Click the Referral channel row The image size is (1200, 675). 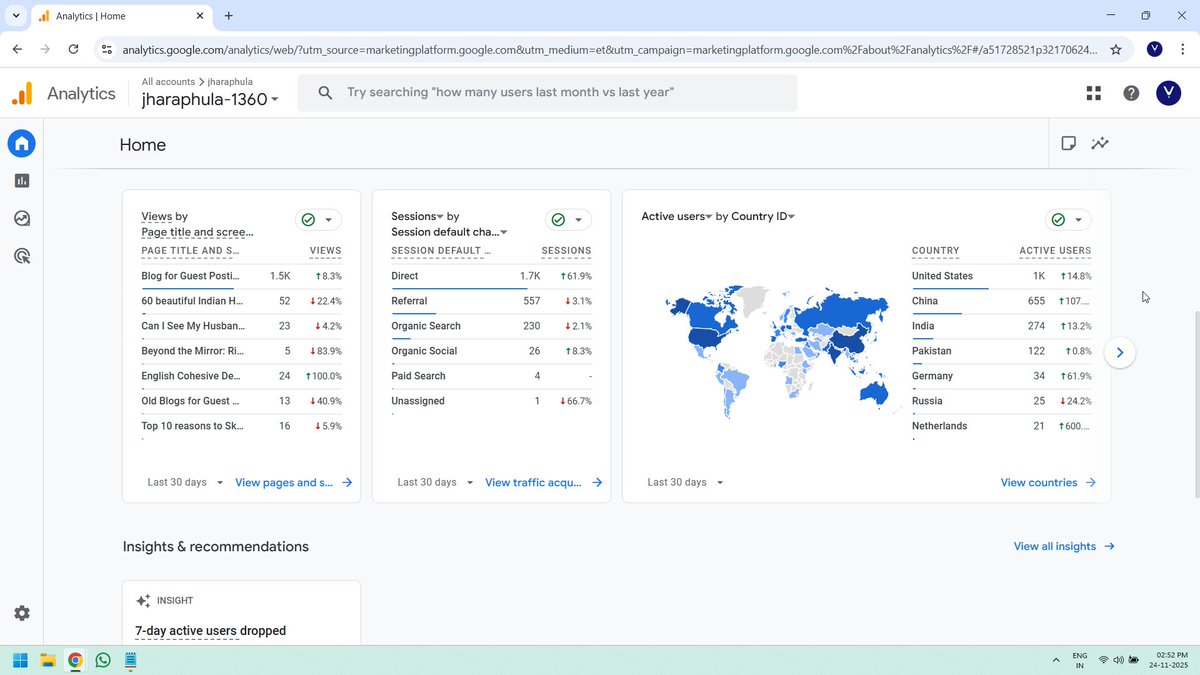point(491,301)
